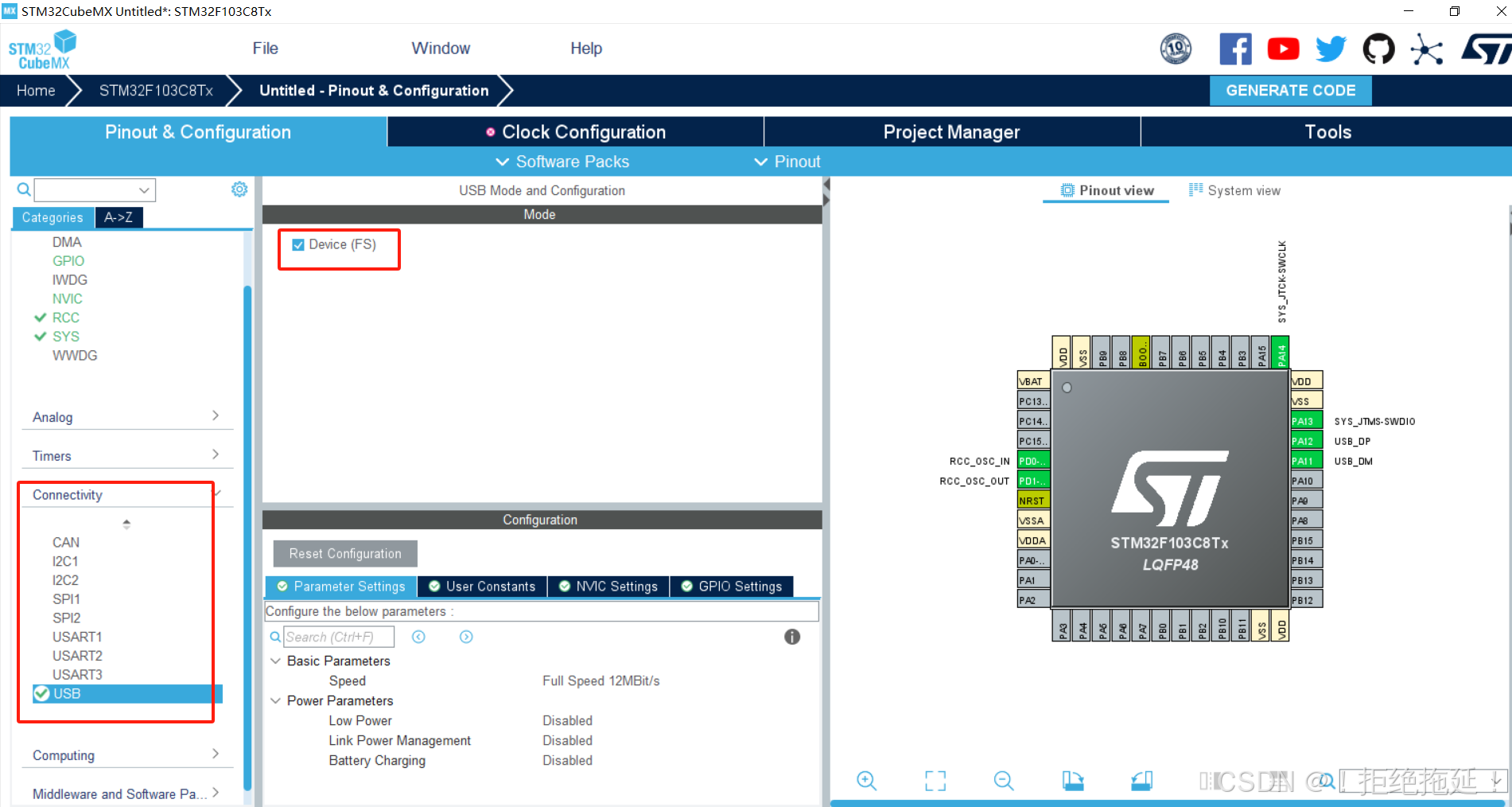Open the NVIC Settings tab

pyautogui.click(x=608, y=587)
